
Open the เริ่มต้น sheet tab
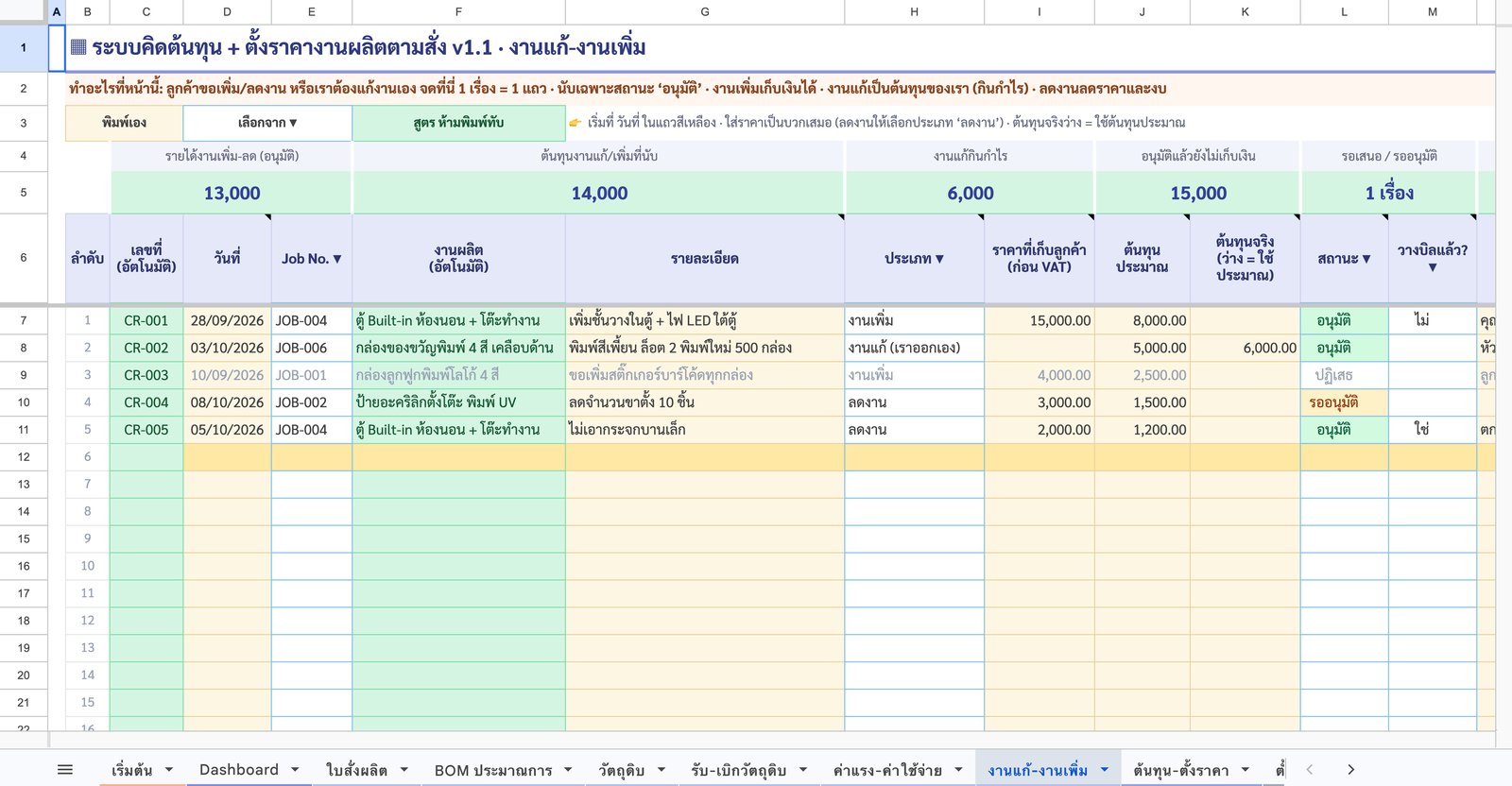coord(131,770)
